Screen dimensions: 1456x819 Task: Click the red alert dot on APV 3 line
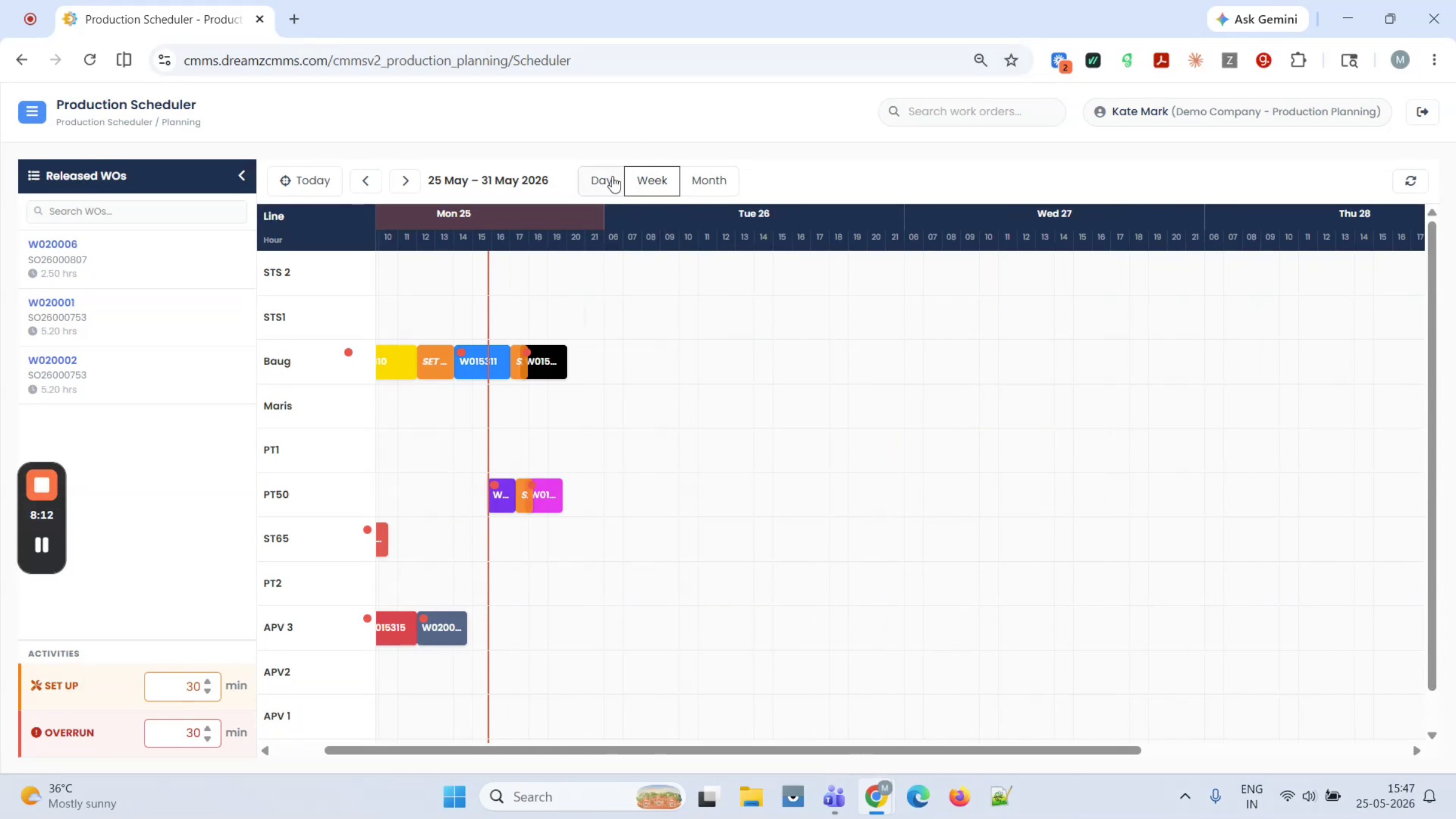tap(367, 619)
